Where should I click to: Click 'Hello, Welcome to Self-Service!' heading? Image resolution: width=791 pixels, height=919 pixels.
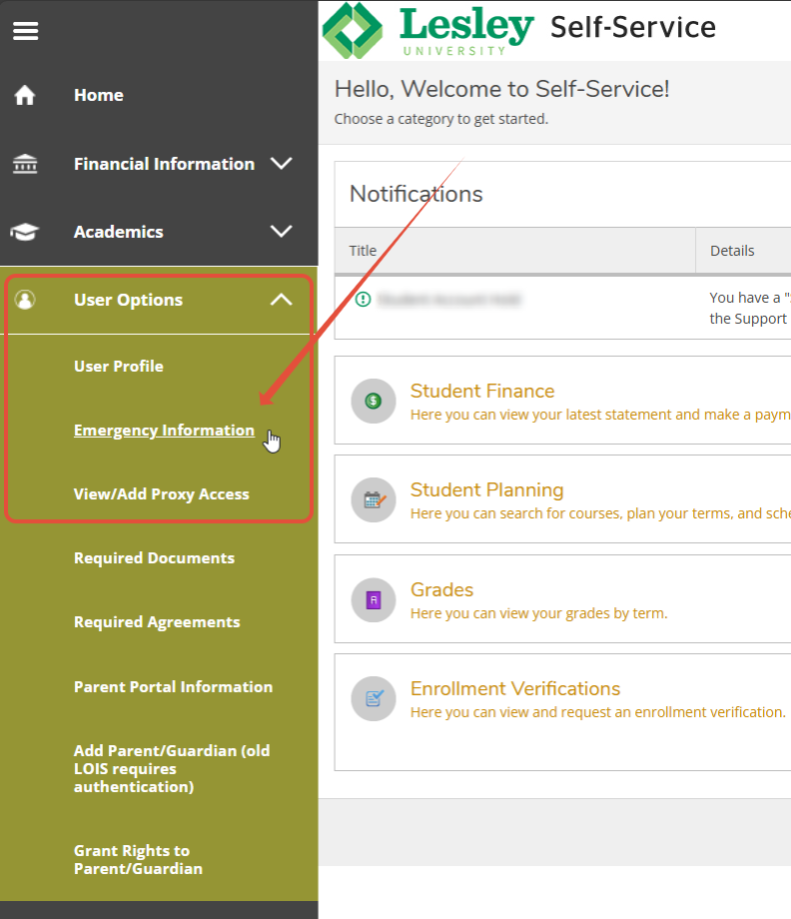coord(502,89)
